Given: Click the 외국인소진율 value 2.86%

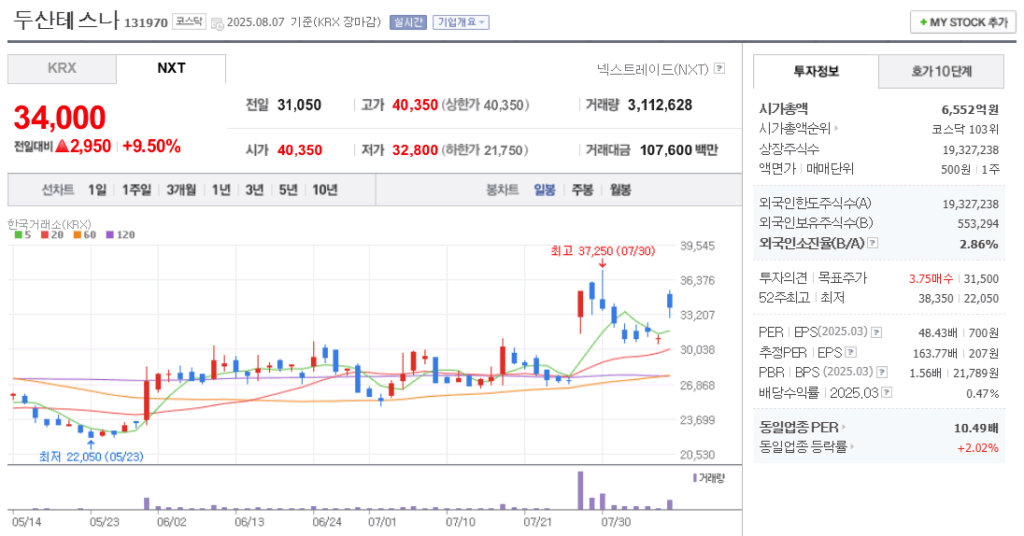Looking at the screenshot, I should coord(979,244).
